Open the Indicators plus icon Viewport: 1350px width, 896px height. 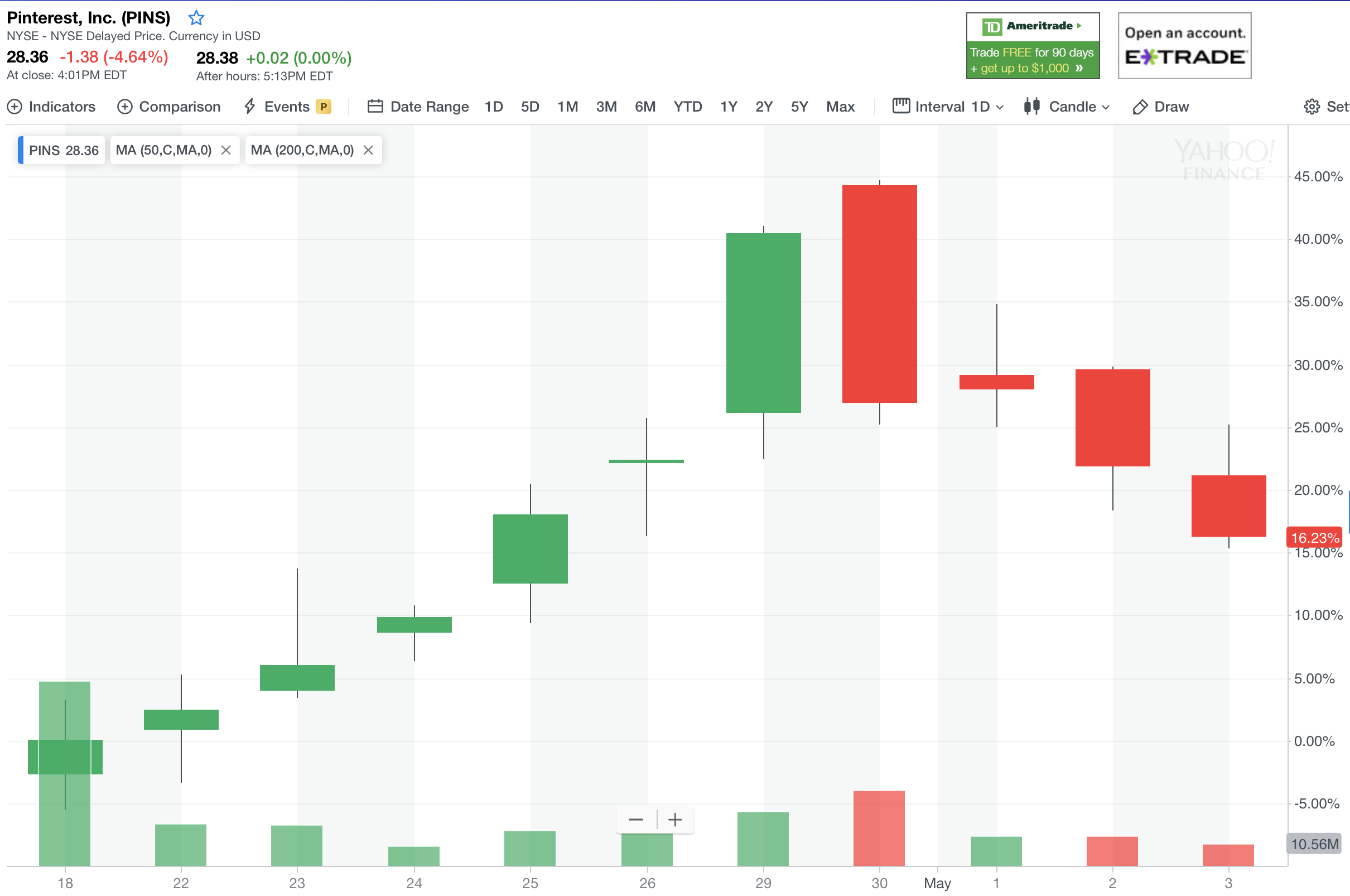point(15,107)
